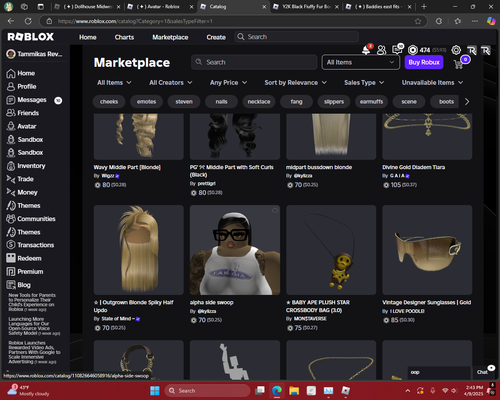Open Windows Start menu
The height and width of the screenshot is (400, 500).
click(x=155, y=391)
